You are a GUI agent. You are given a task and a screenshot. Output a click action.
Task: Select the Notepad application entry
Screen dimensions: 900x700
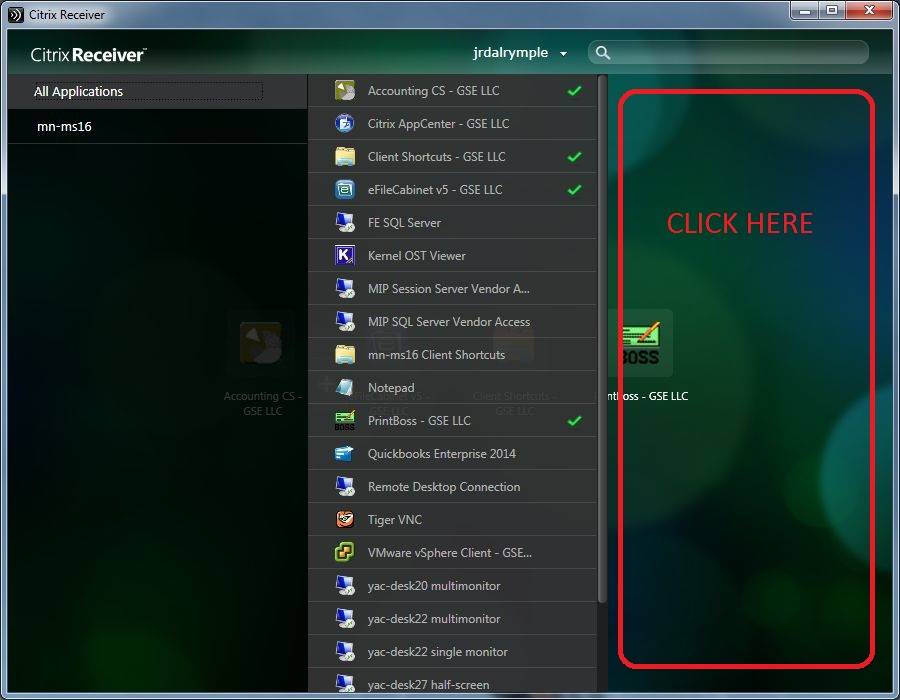tap(390, 387)
